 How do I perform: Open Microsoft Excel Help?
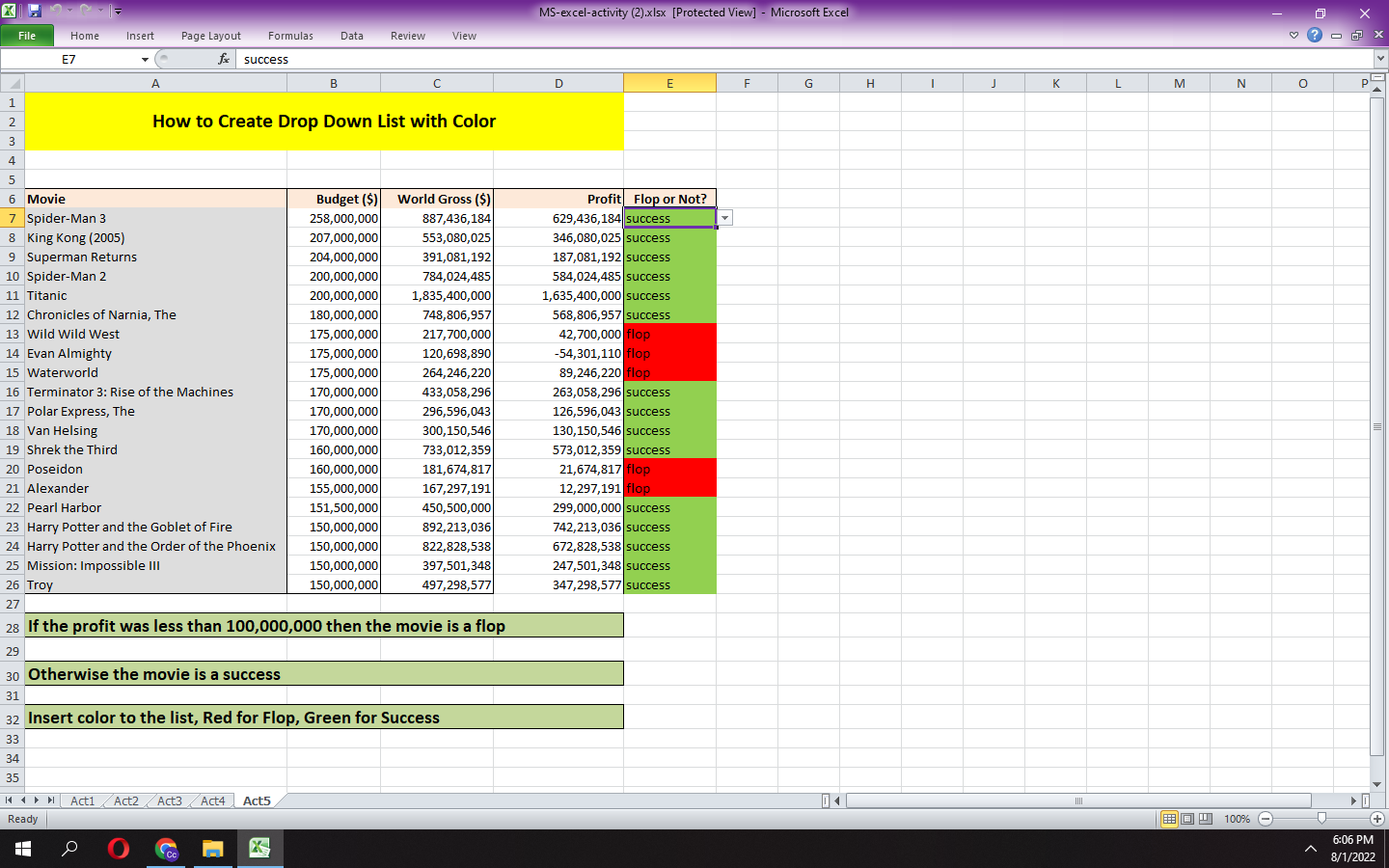coord(1315,36)
